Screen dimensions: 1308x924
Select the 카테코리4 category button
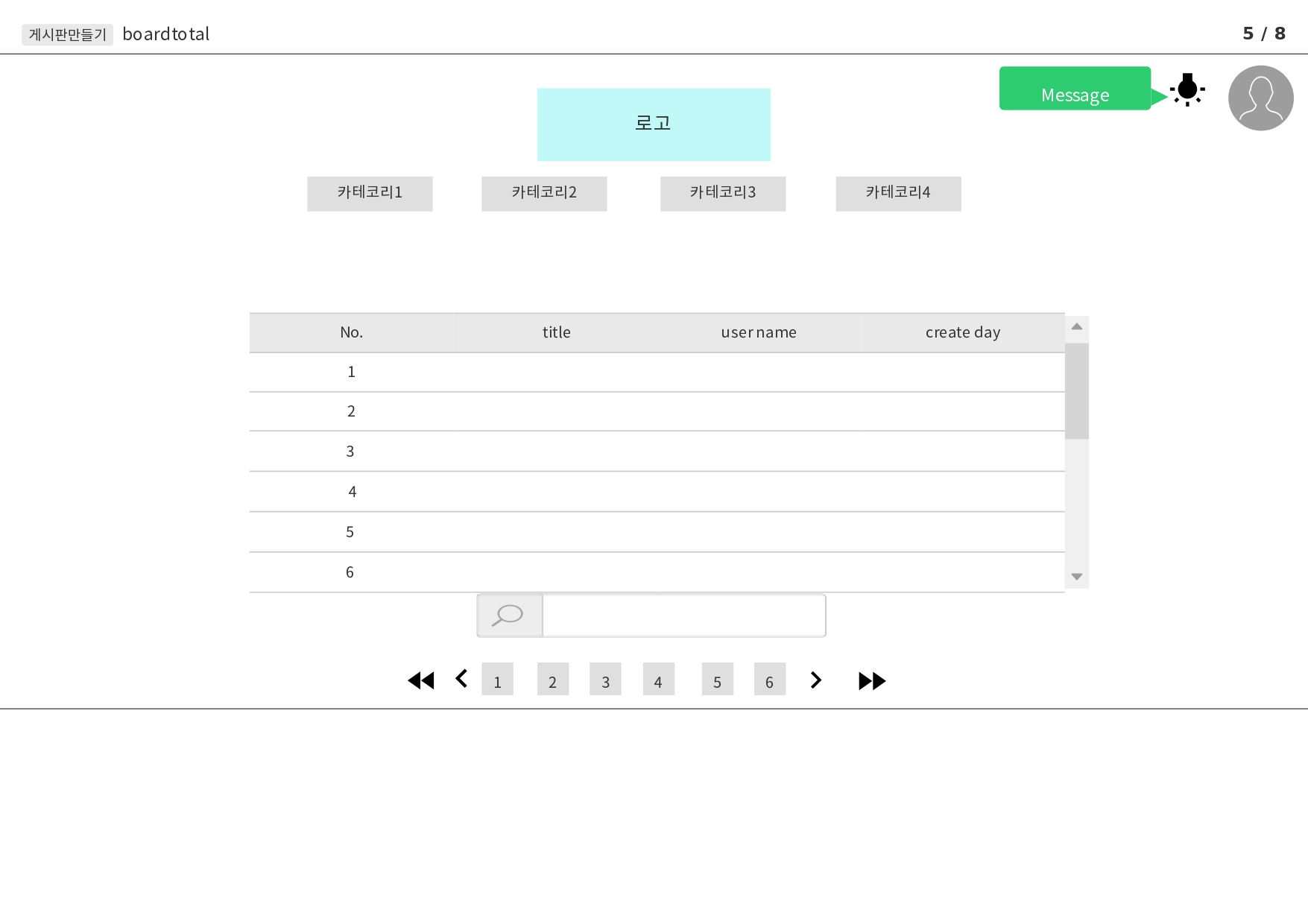pyautogui.click(x=898, y=193)
